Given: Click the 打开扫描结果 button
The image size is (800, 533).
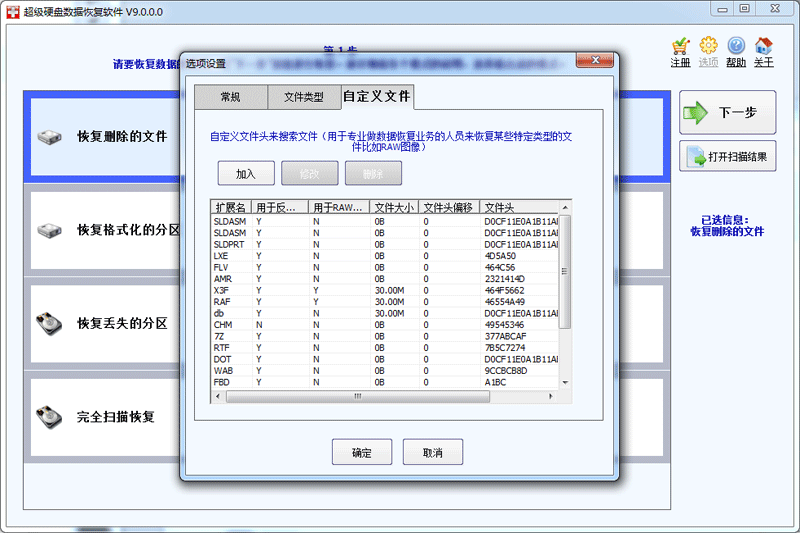Looking at the screenshot, I should click(x=728, y=157).
